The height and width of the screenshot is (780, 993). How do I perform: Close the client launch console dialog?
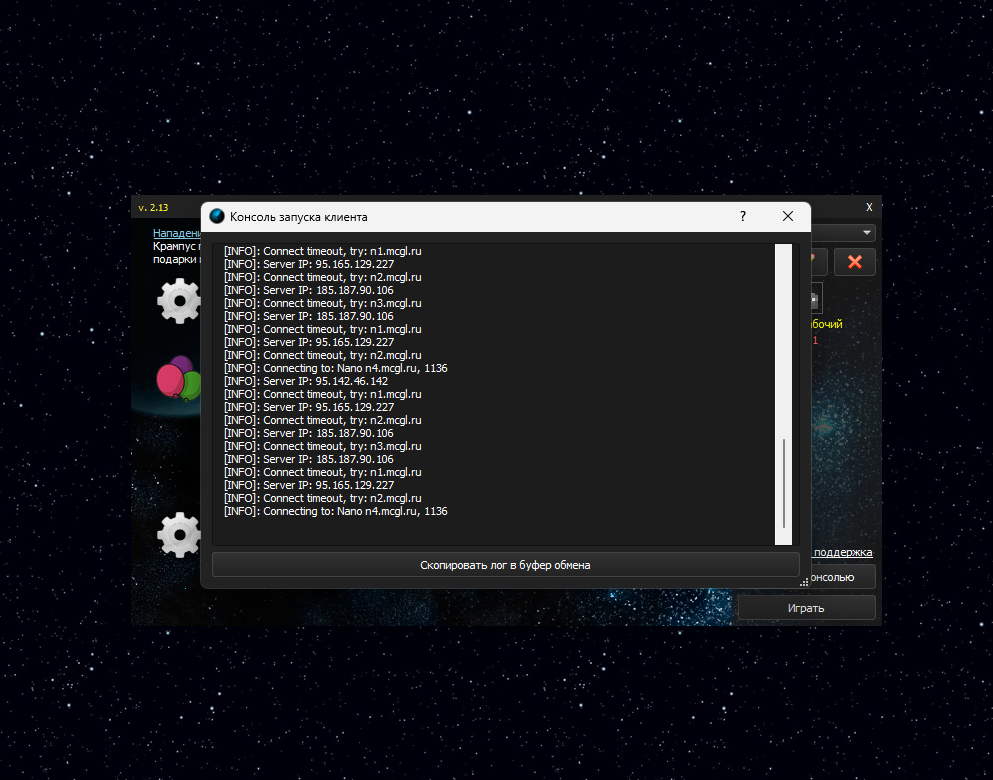pos(788,216)
